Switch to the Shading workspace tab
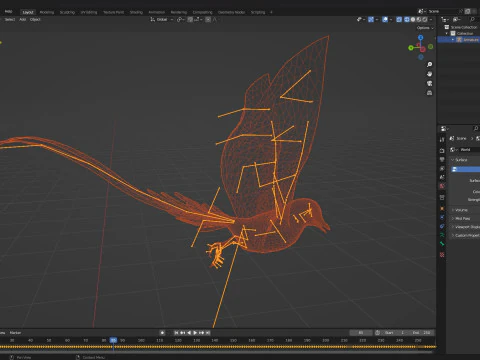The image size is (480, 360). click(x=136, y=12)
